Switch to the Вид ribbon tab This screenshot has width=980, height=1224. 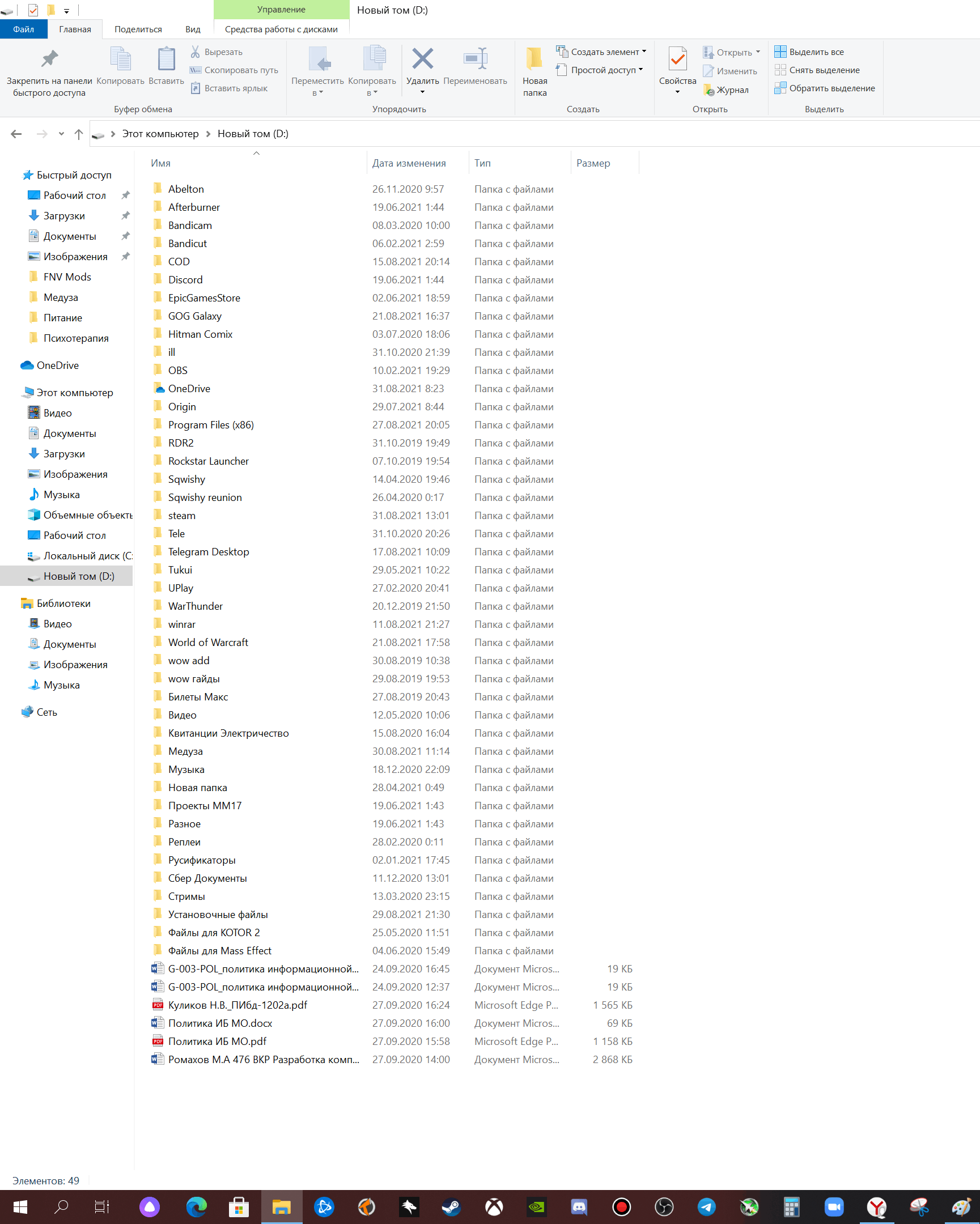click(x=193, y=29)
